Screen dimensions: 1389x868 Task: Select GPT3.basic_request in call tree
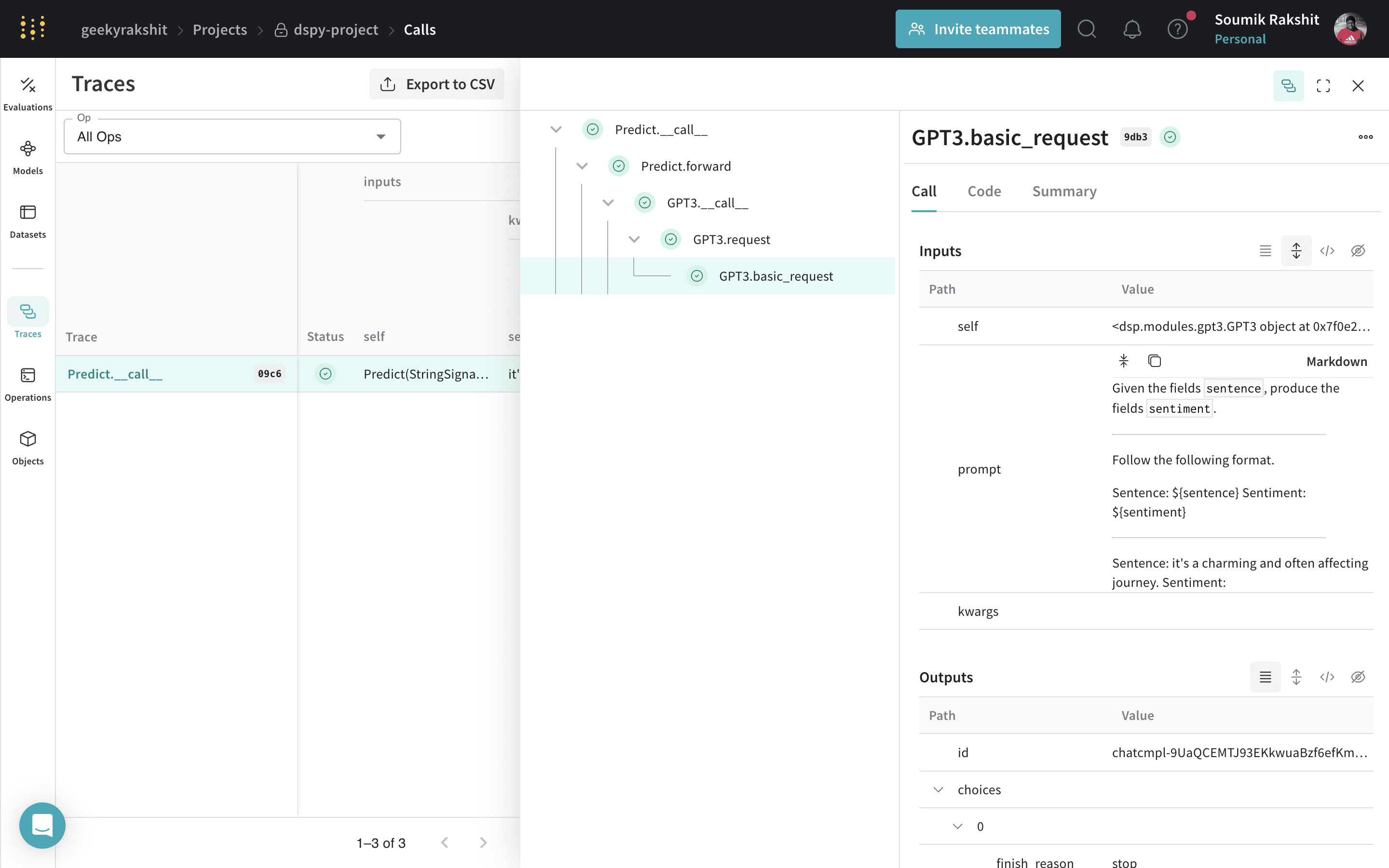pos(776,276)
